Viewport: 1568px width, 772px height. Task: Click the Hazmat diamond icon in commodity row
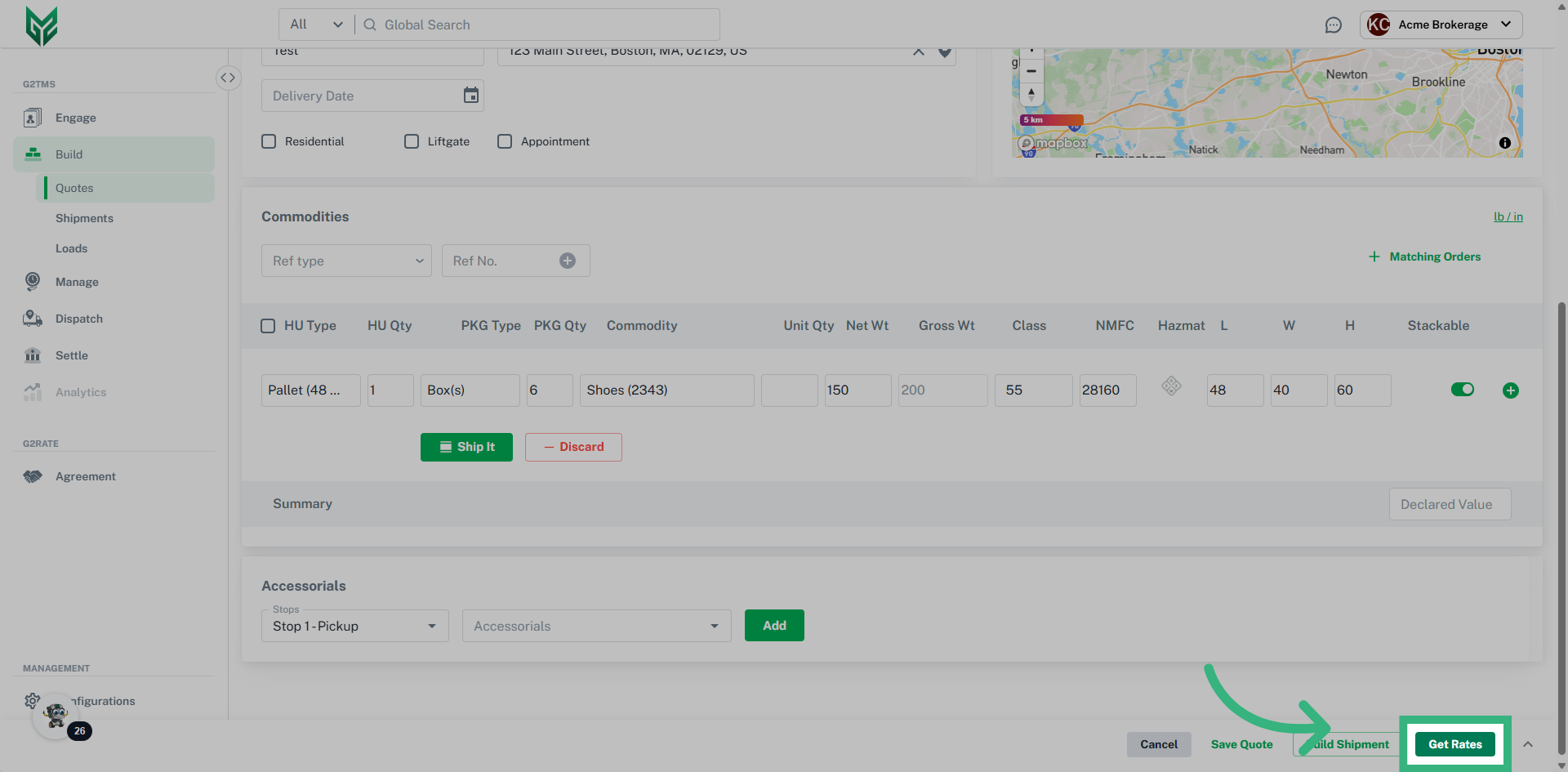coord(1171,386)
